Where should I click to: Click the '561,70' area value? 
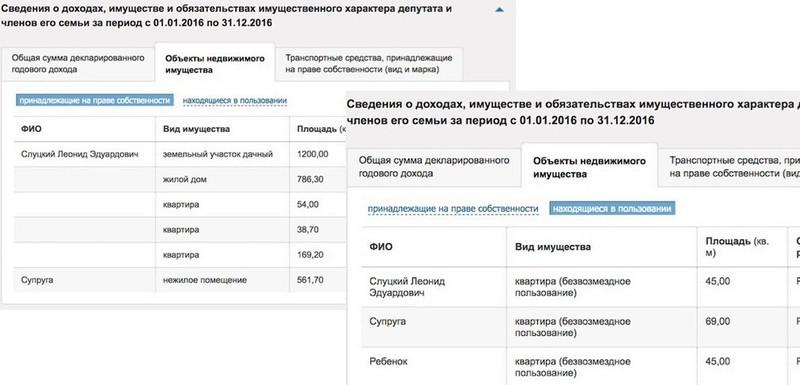(x=310, y=280)
